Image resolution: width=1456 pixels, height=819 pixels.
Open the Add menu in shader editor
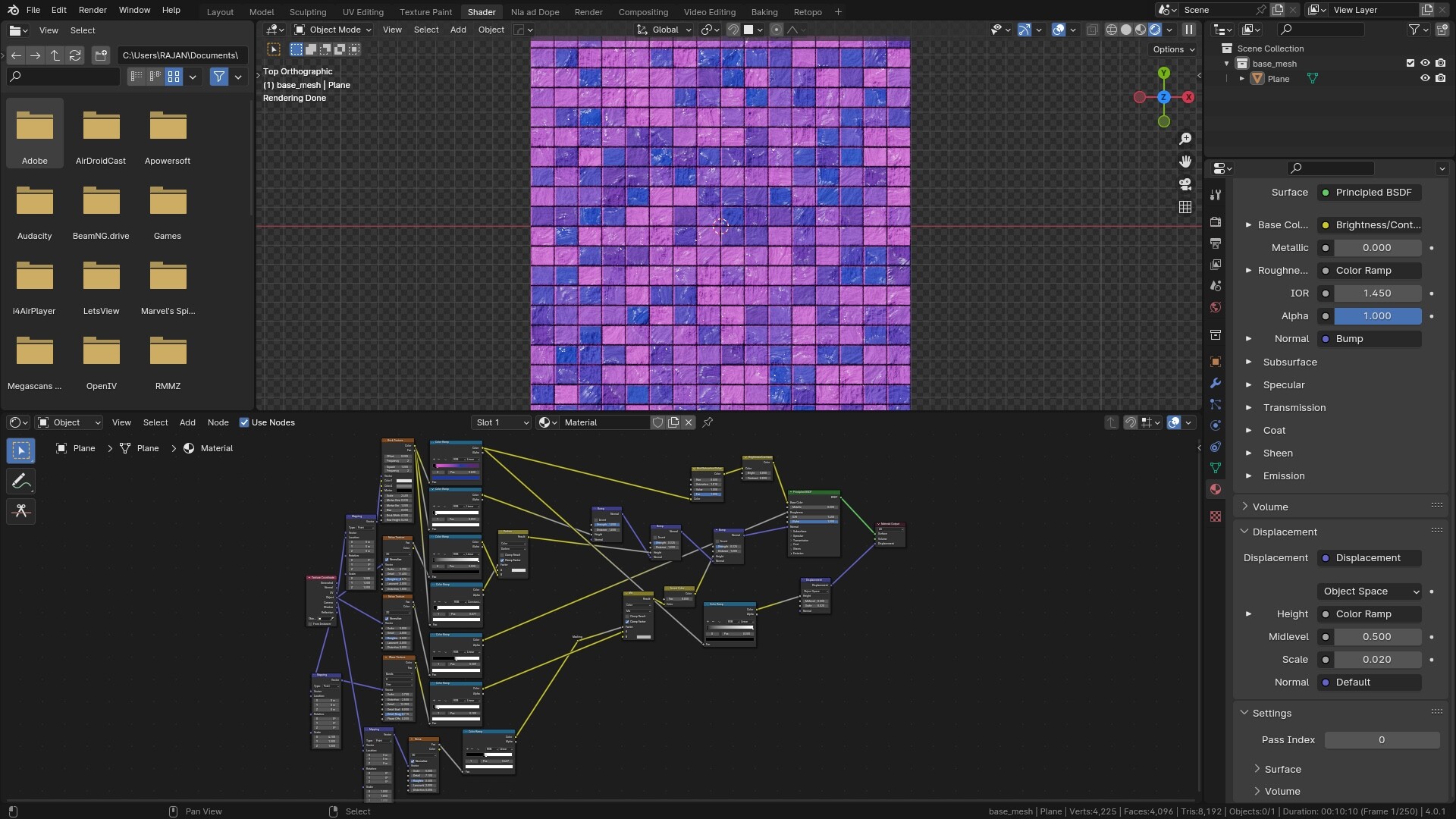(187, 422)
